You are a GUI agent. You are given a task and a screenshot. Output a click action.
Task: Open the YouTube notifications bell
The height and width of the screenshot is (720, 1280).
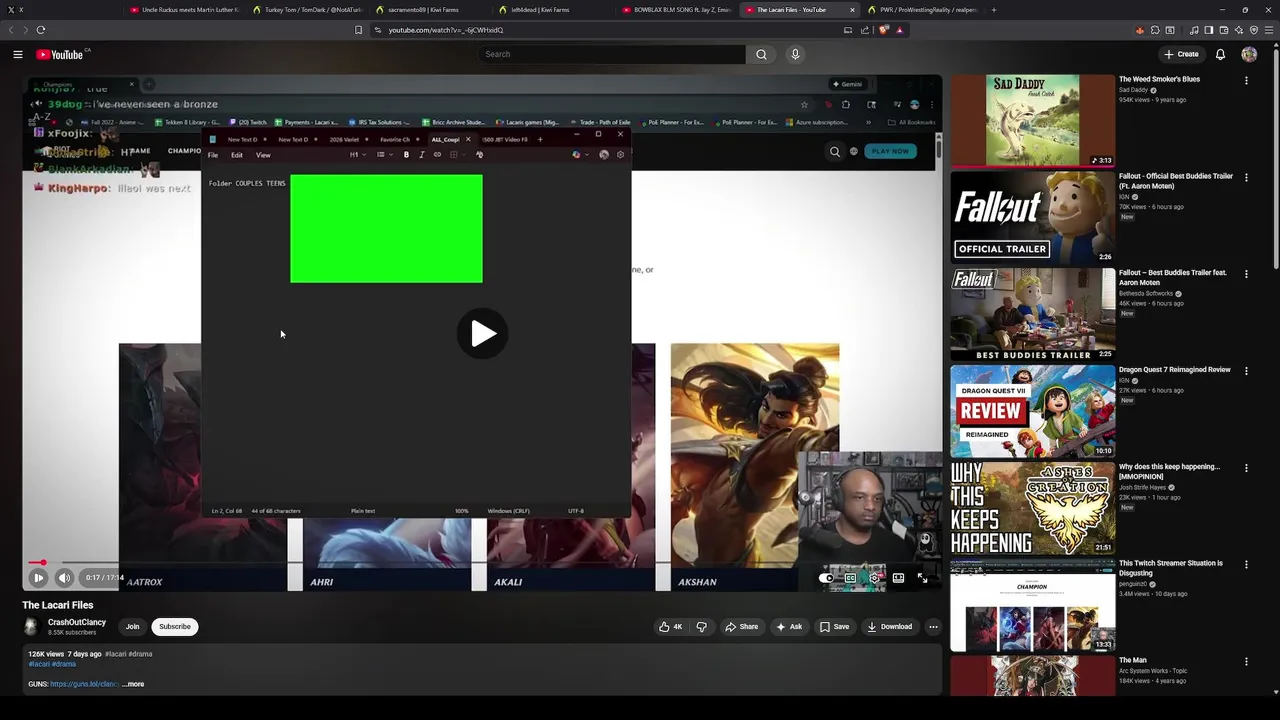point(1220,54)
